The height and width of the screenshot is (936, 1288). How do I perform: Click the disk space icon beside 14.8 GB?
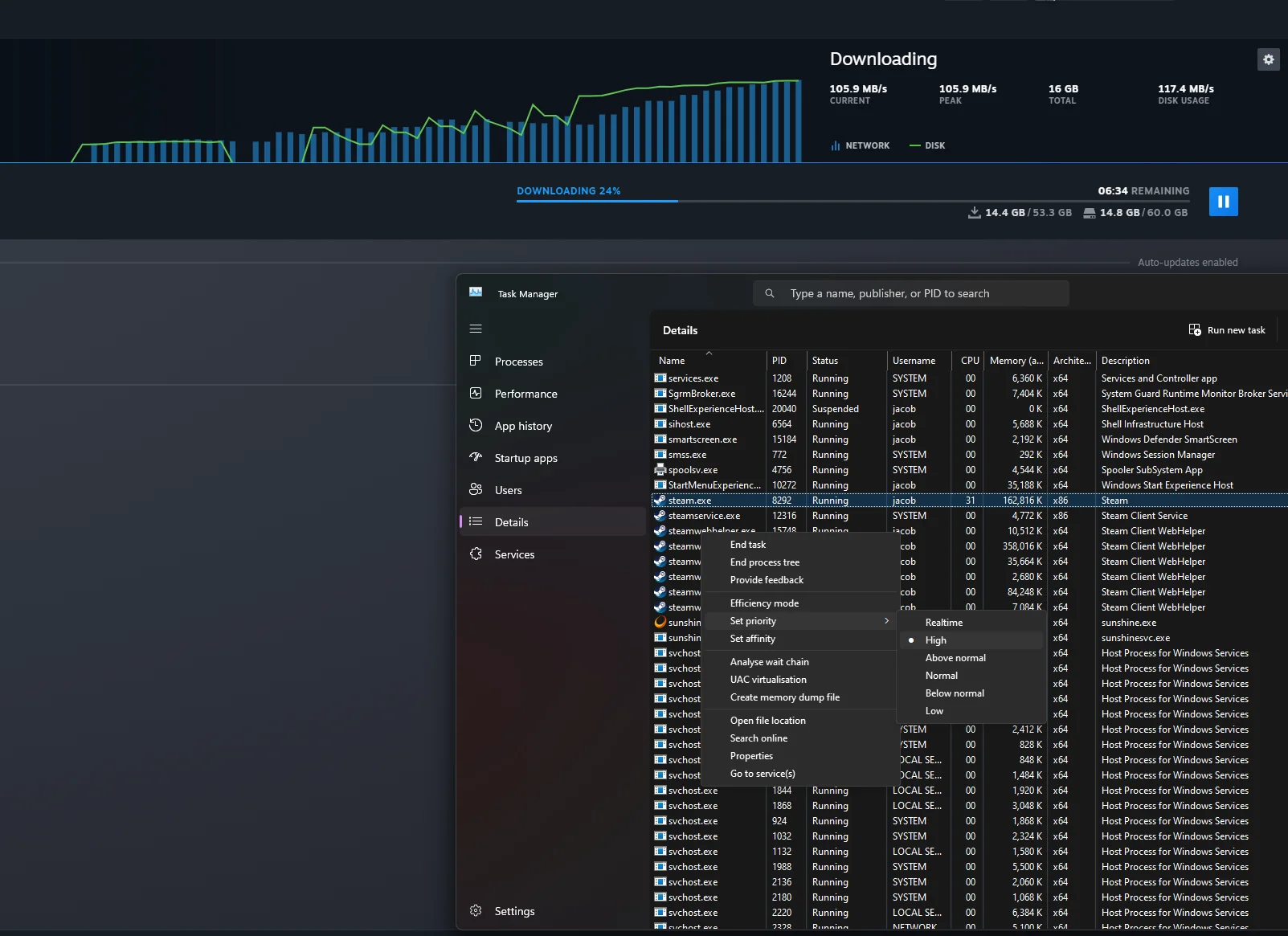tap(1089, 213)
